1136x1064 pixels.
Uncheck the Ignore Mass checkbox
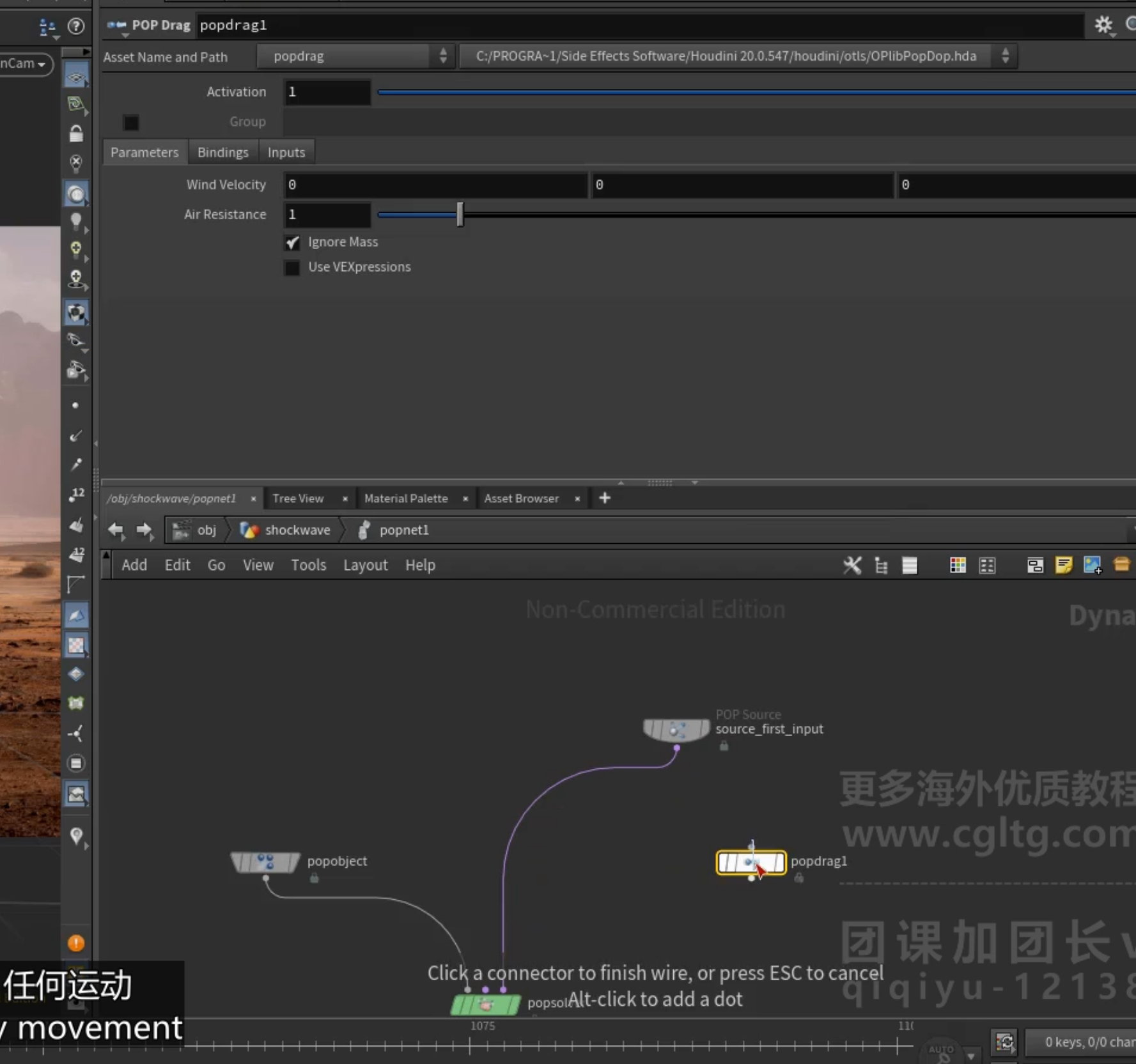(x=292, y=243)
